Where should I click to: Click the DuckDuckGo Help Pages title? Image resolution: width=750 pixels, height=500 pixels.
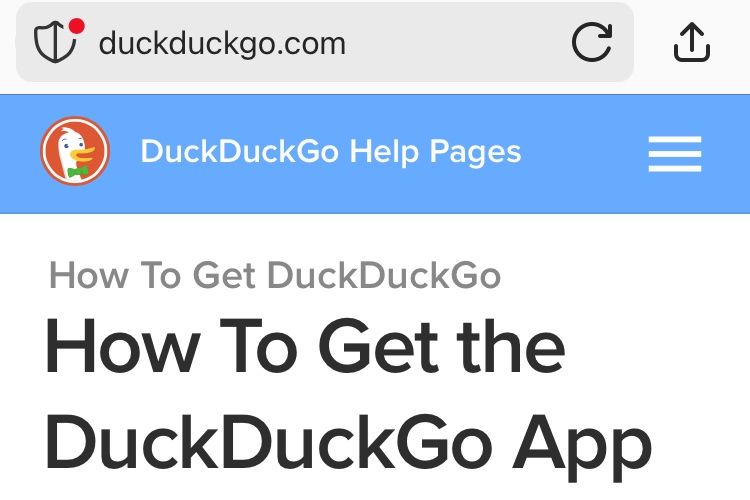(331, 152)
